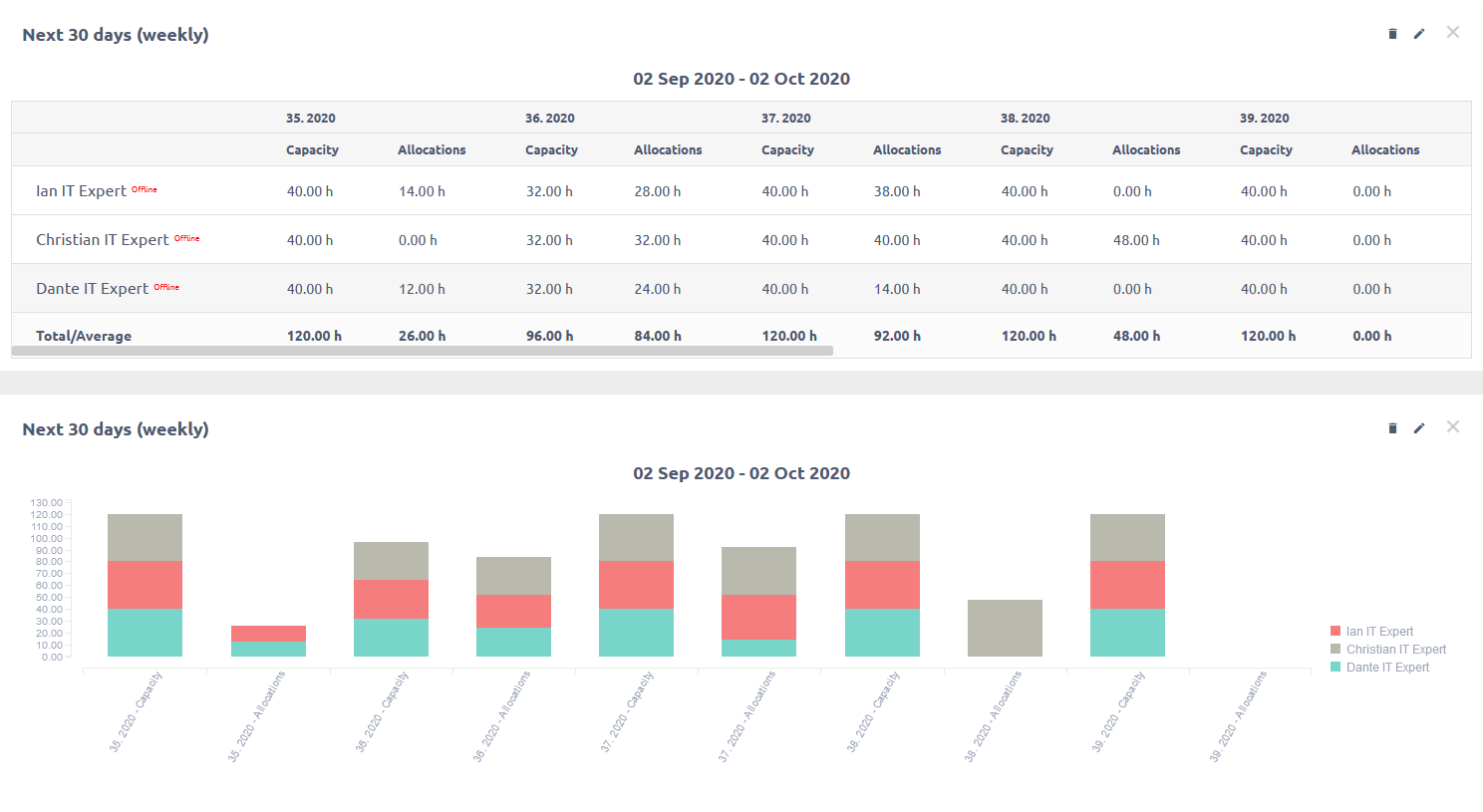1483x812 pixels.
Task: Click the teal segment of the 39. 2020 Capacity bar
Action: [1127, 633]
